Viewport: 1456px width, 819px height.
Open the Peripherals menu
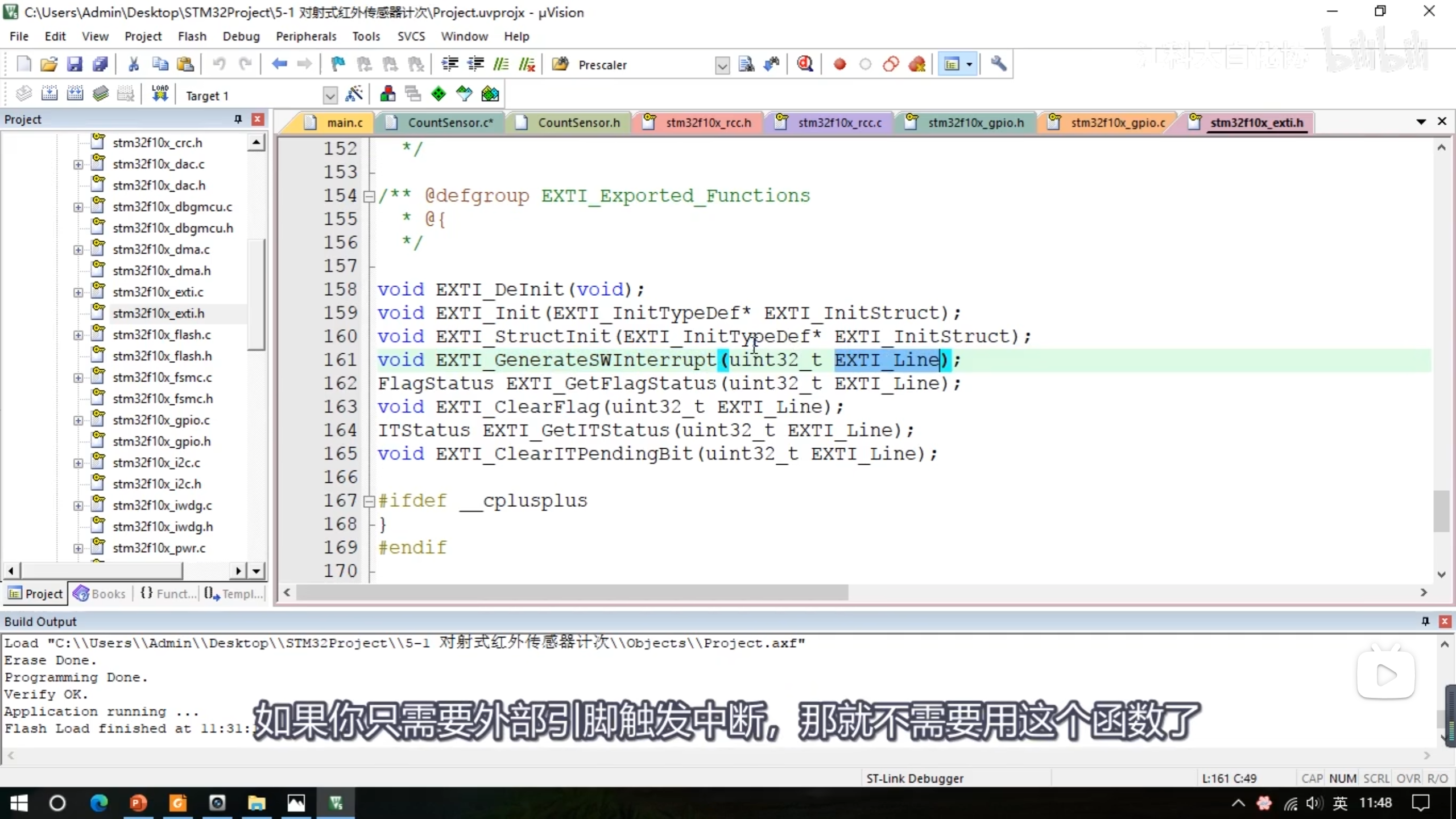pyautogui.click(x=306, y=36)
